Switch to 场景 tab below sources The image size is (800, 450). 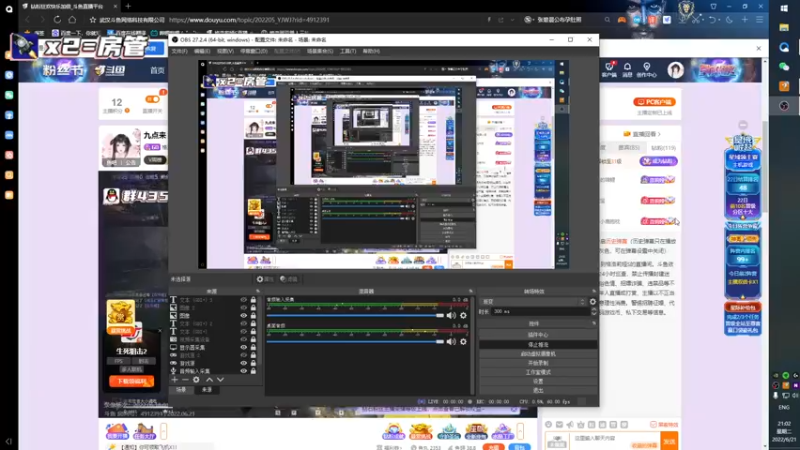point(182,390)
